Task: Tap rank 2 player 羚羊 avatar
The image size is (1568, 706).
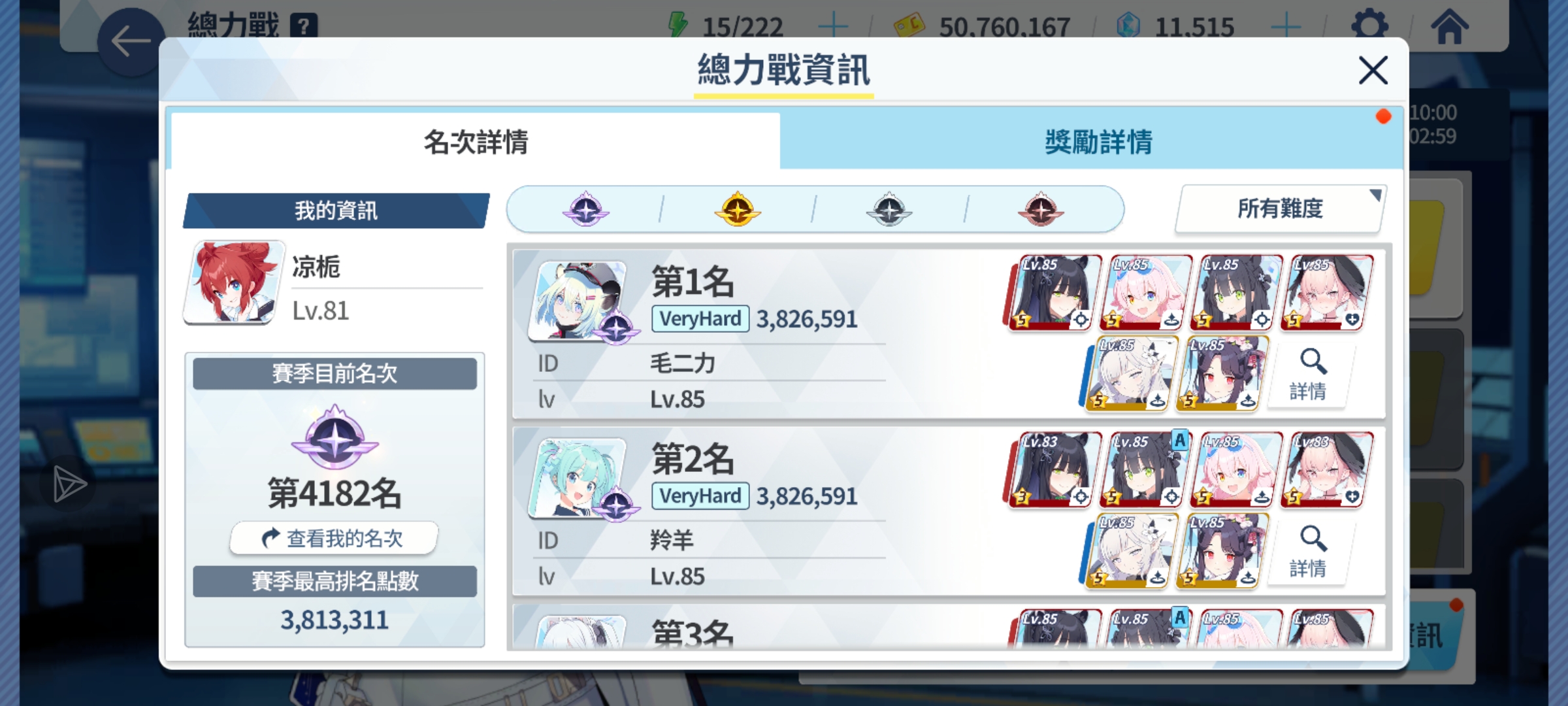Action: (580, 478)
